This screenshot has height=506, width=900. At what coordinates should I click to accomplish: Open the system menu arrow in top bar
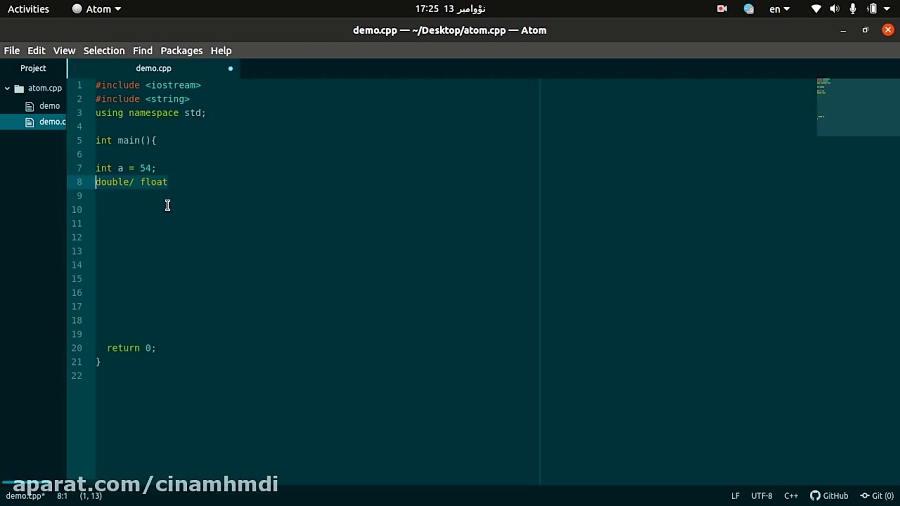click(887, 9)
